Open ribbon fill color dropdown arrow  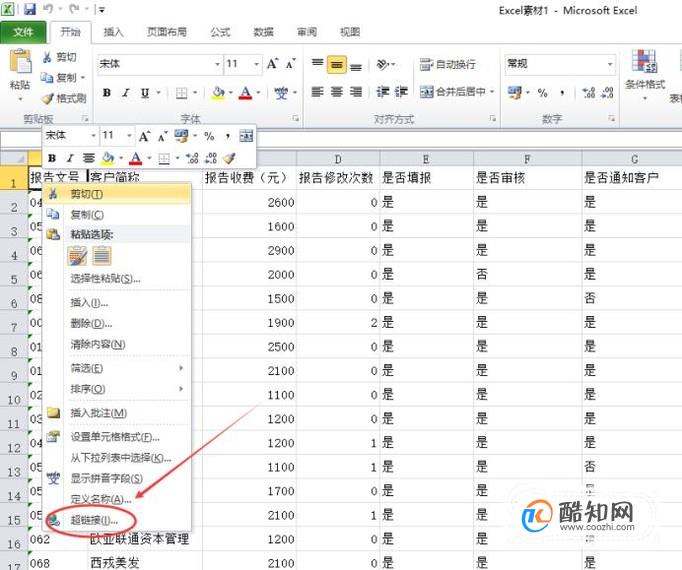click(x=230, y=92)
